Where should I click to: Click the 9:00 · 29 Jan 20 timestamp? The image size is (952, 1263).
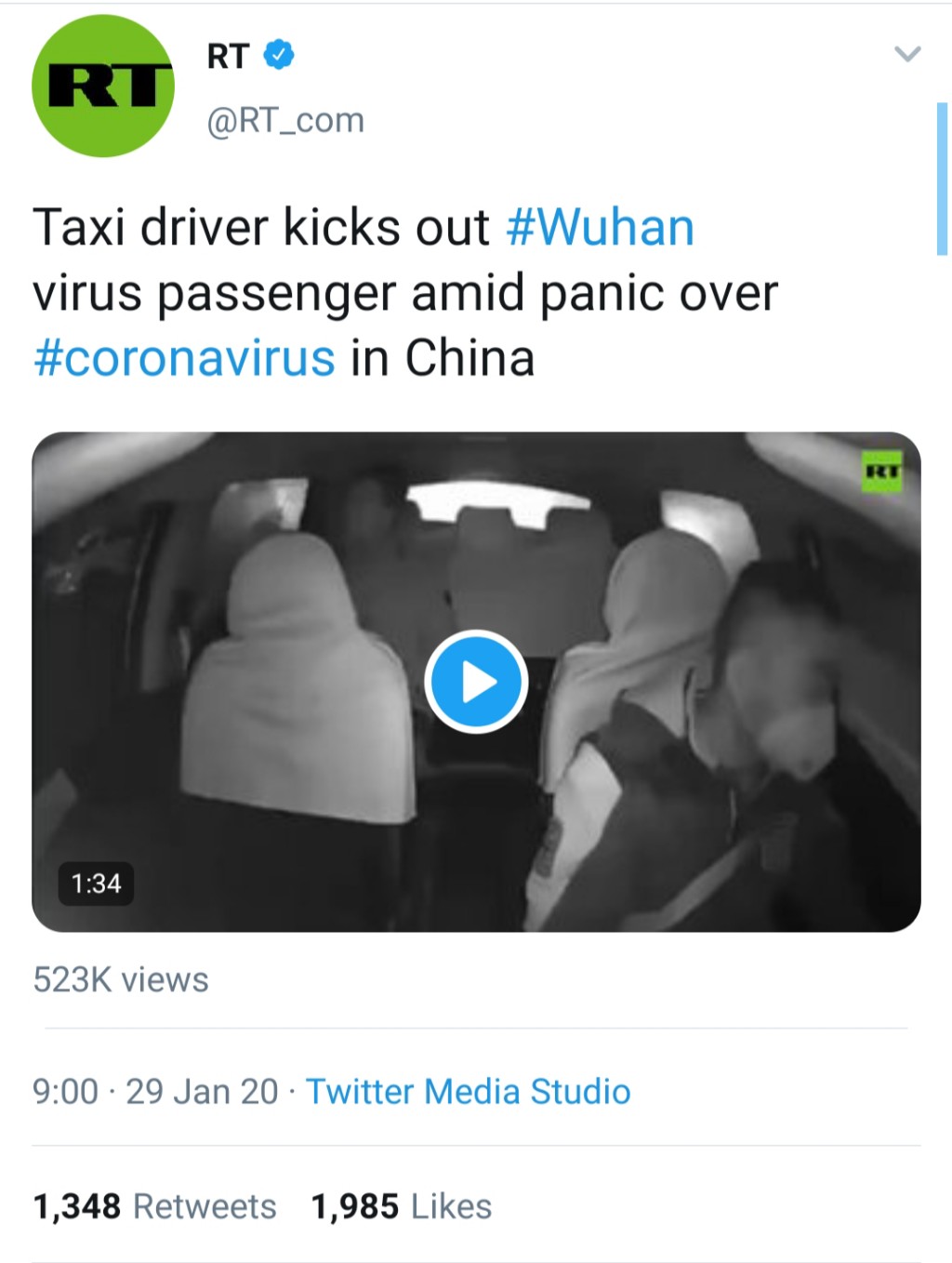pyautogui.click(x=155, y=1091)
